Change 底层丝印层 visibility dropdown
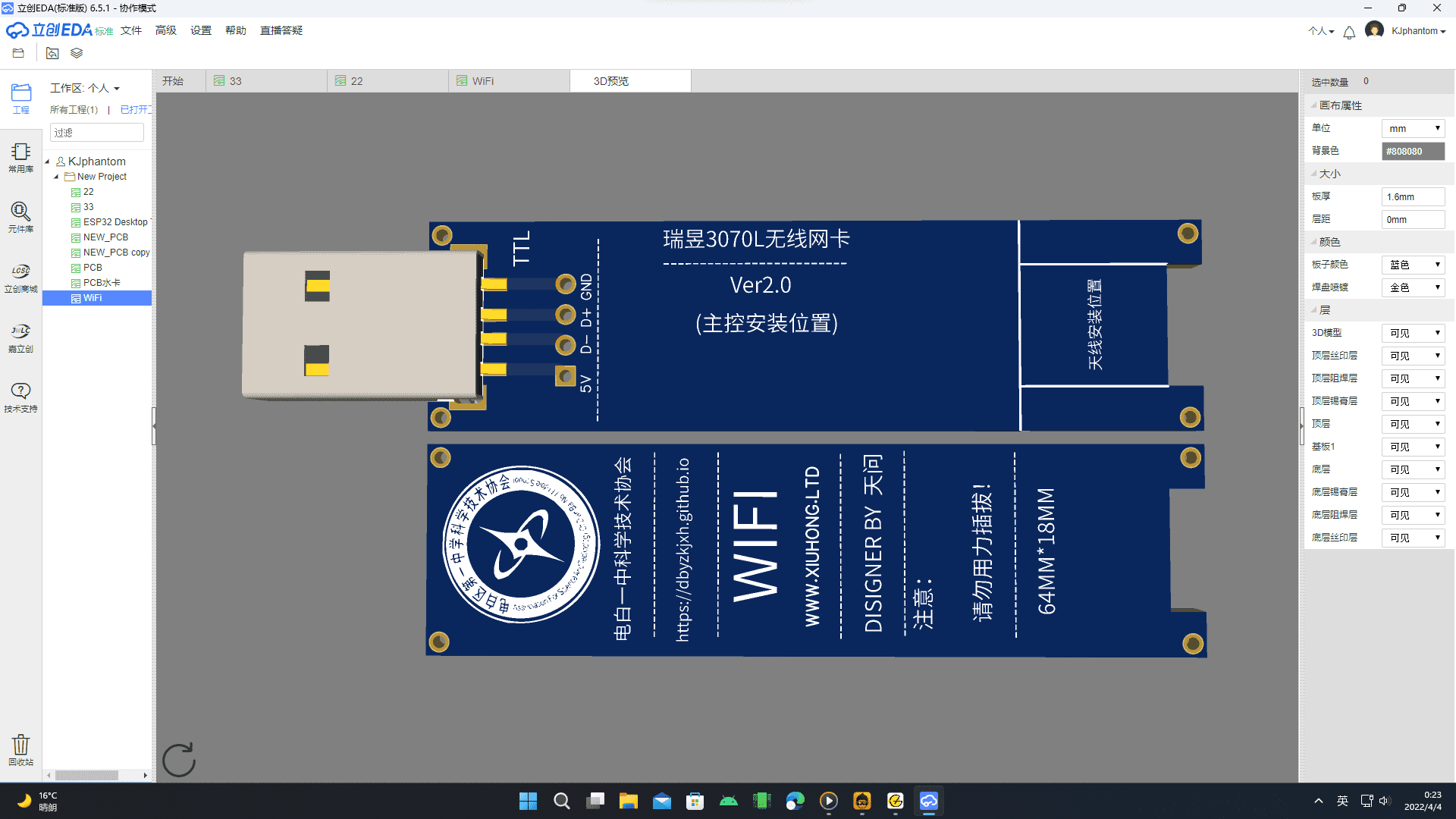The width and height of the screenshot is (1456, 819). [x=1413, y=538]
